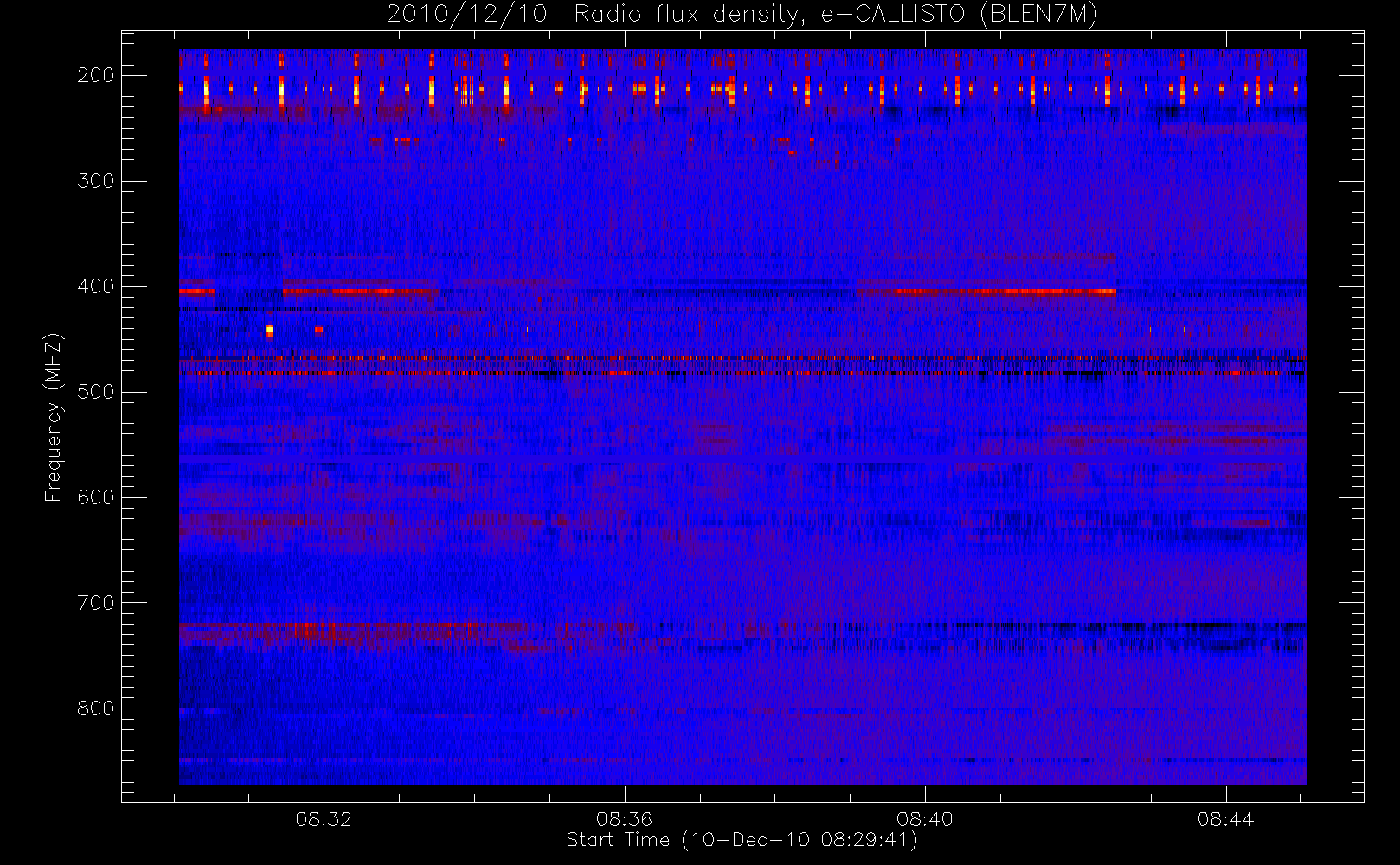Click the 08:40 time tick label
Screen dimensions: 1400x865
[x=925, y=819]
